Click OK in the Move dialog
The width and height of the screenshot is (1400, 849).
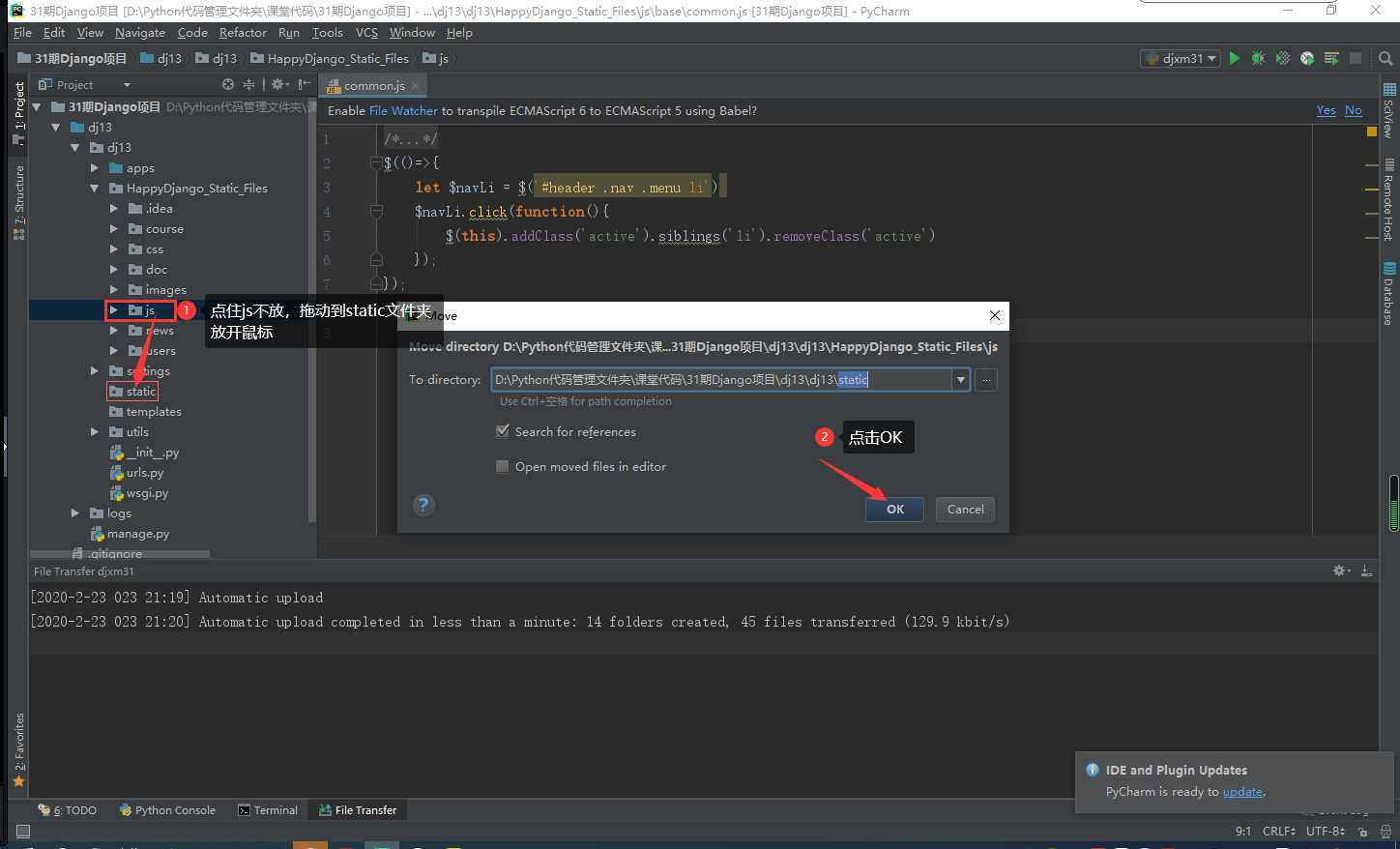(x=895, y=509)
